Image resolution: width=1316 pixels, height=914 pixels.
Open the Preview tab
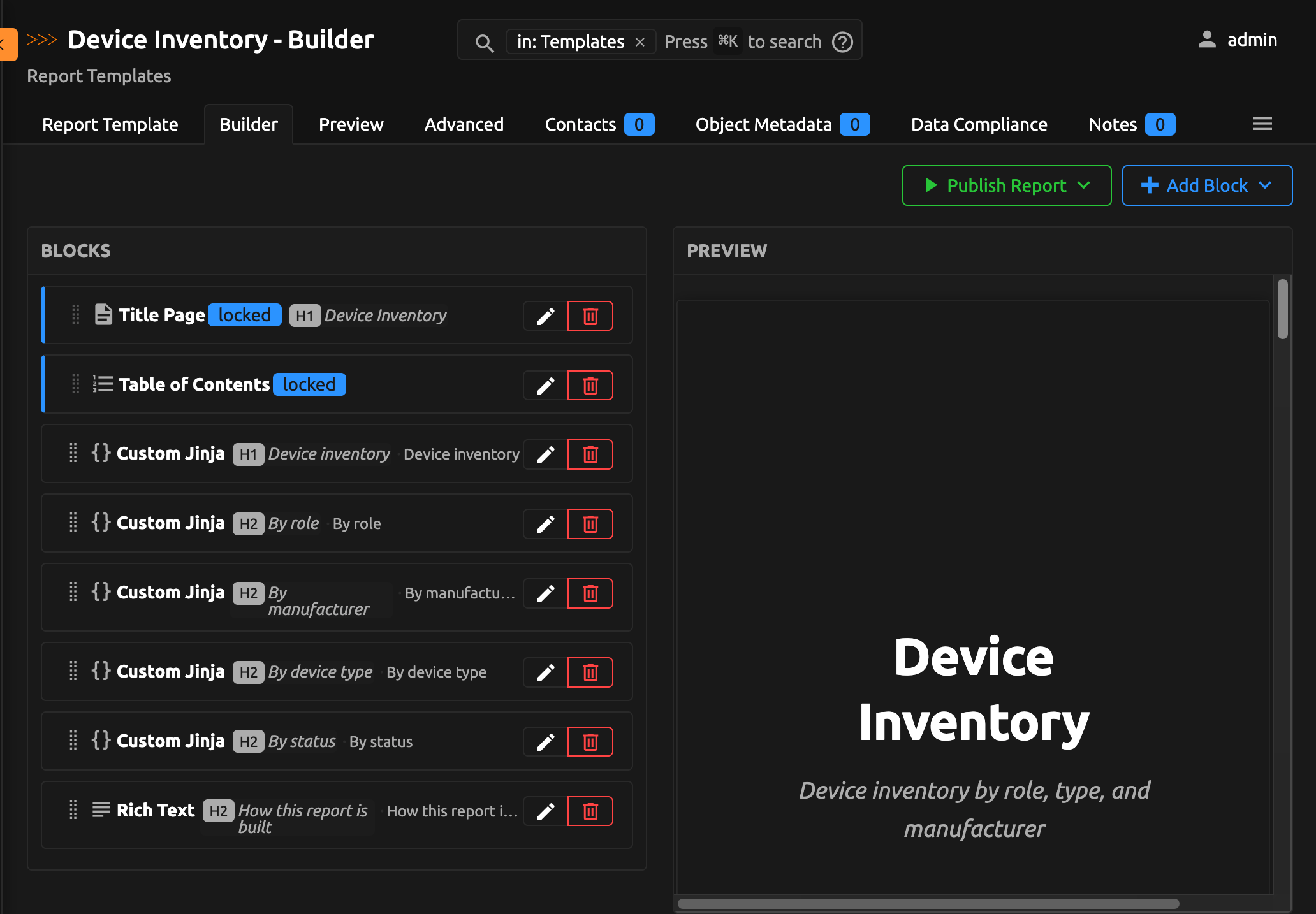click(351, 124)
